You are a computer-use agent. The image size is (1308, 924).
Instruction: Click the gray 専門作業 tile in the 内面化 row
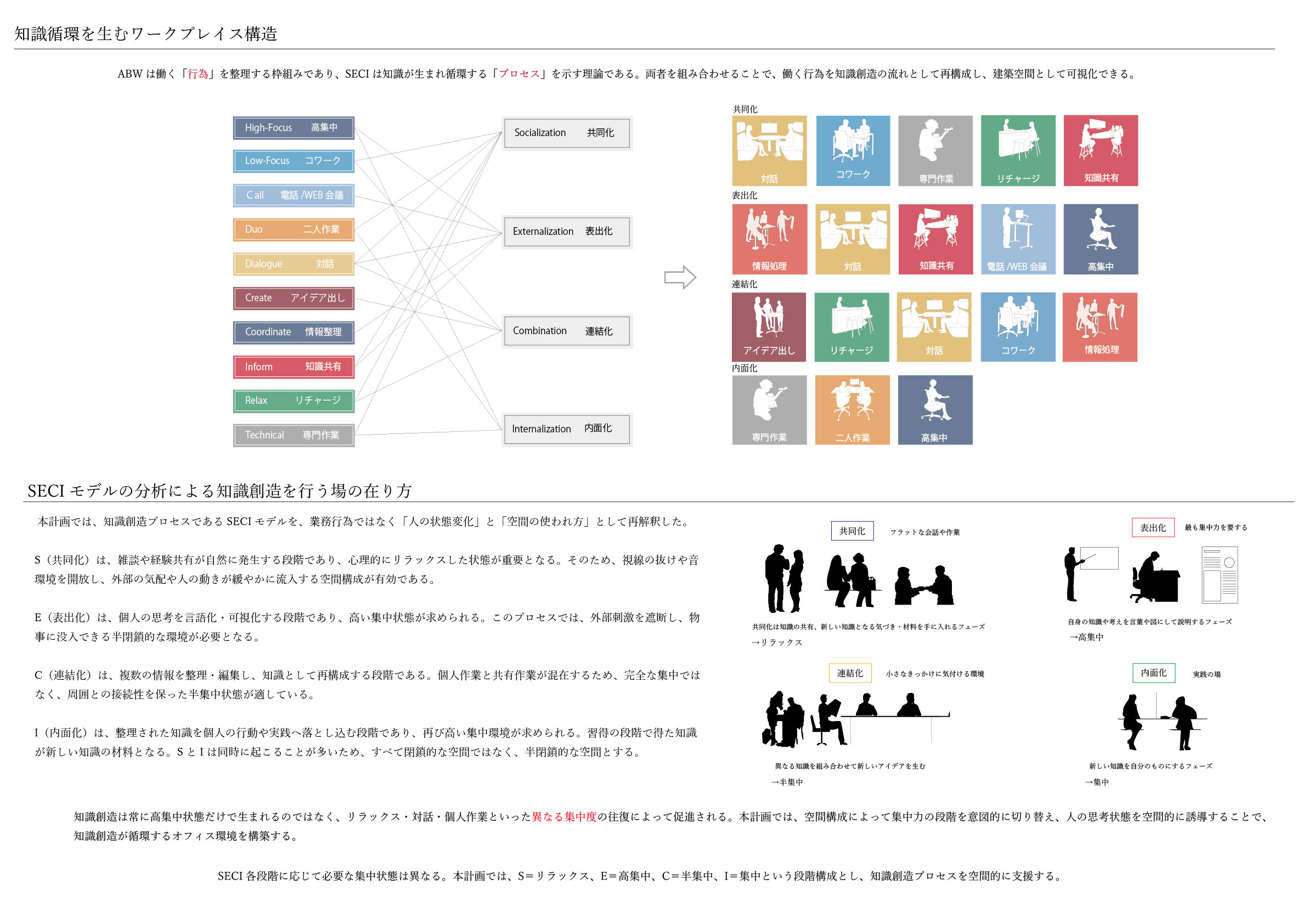click(x=769, y=409)
